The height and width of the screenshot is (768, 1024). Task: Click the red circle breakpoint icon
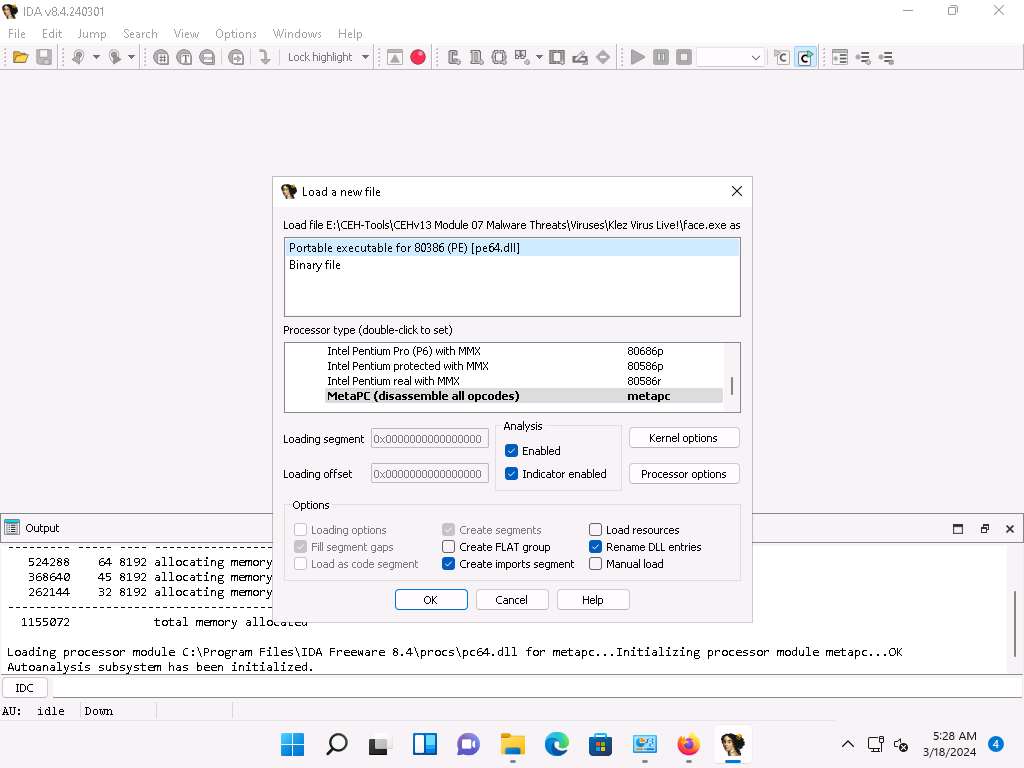[x=418, y=57]
